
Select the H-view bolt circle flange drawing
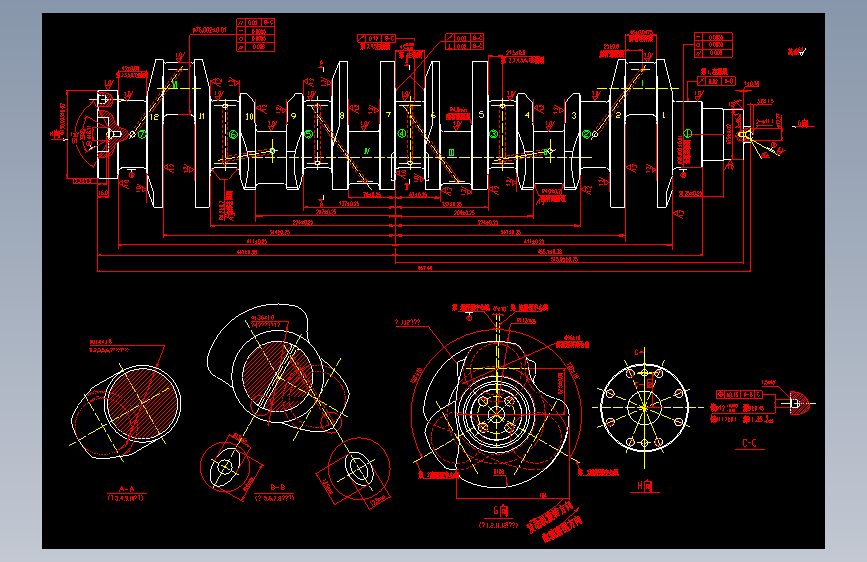[x=644, y=408]
